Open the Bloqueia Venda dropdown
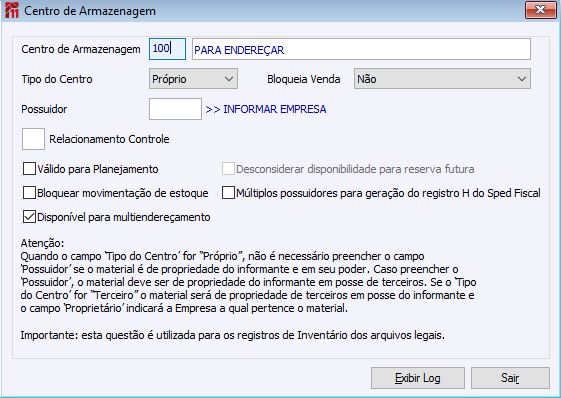The image size is (561, 398). point(442,79)
